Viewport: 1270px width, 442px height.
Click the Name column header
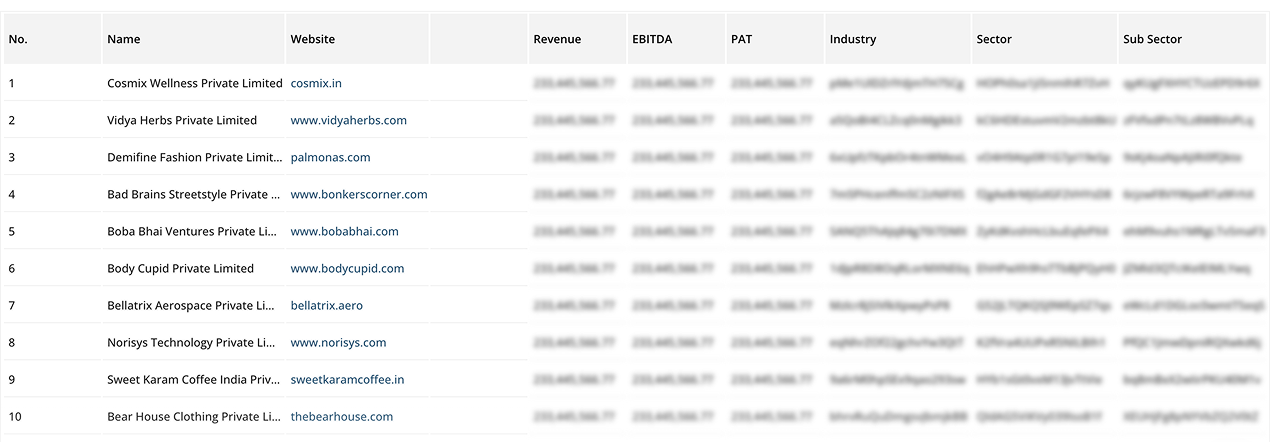[x=194, y=39]
